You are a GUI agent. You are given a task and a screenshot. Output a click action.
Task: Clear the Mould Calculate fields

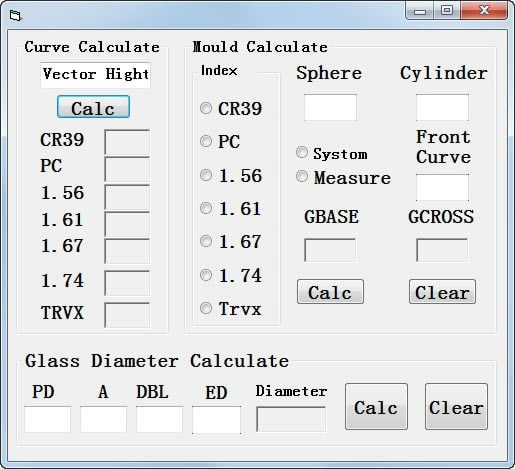[x=442, y=292]
